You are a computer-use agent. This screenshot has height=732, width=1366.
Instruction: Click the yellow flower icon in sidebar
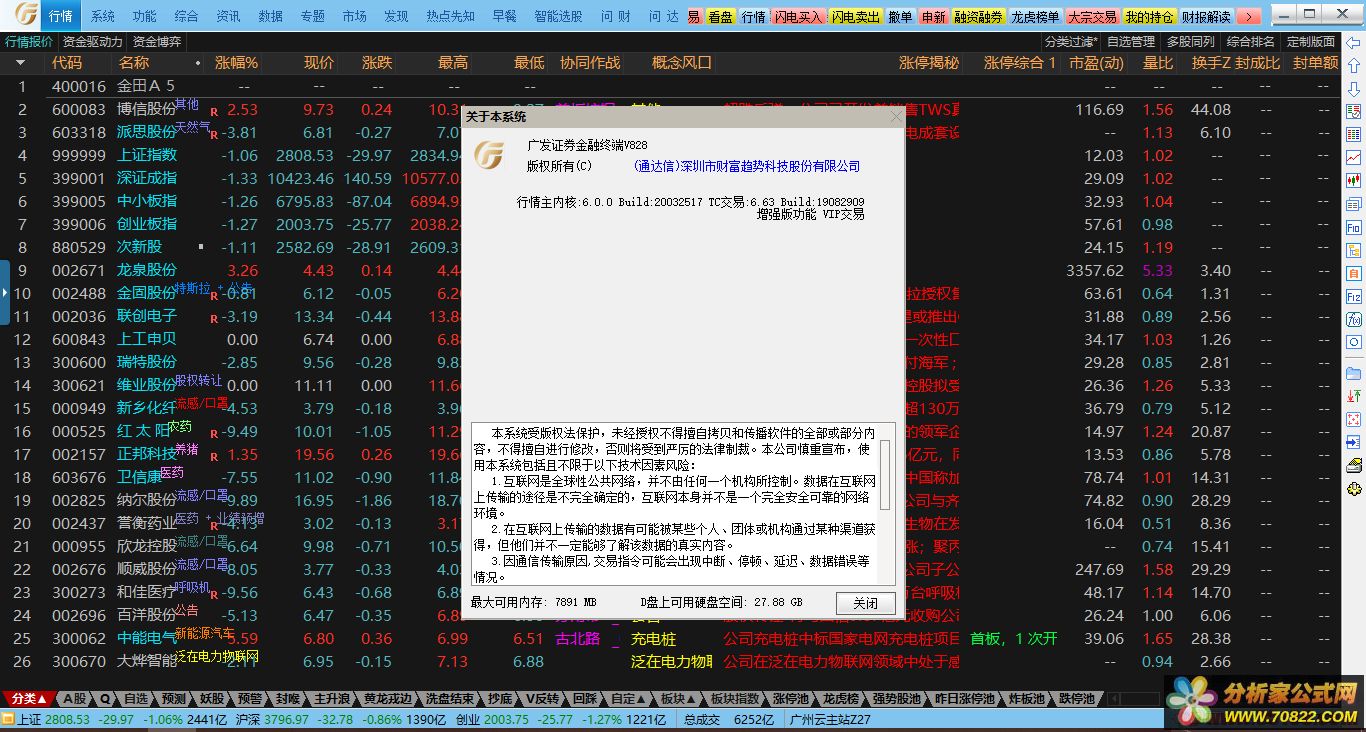[x=1353, y=489]
